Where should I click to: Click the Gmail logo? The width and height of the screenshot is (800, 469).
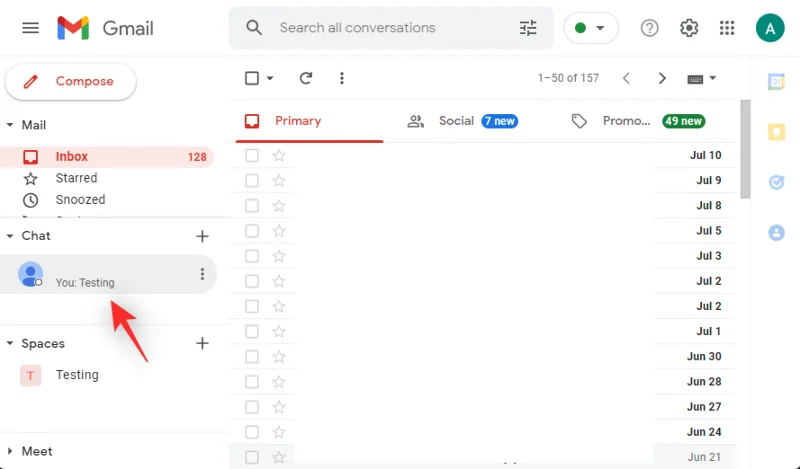tap(106, 28)
